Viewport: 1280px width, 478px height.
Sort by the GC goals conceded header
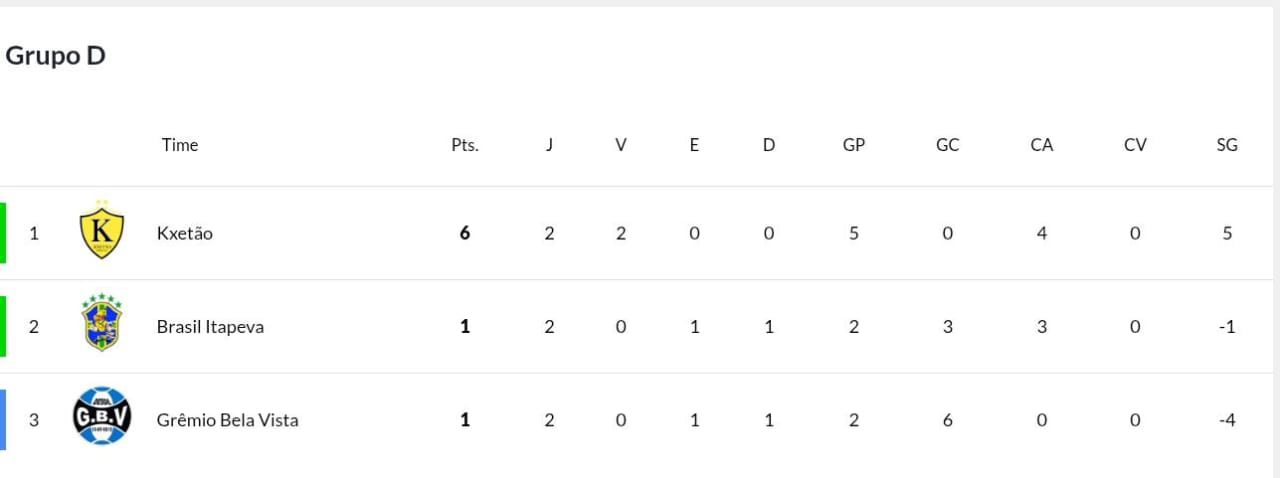point(947,145)
